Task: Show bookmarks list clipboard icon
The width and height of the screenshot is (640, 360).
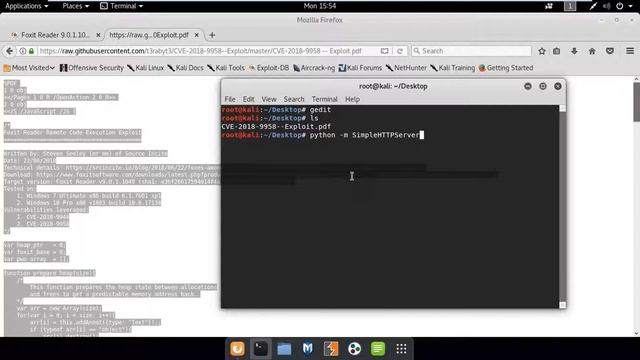Action: pos(556,51)
